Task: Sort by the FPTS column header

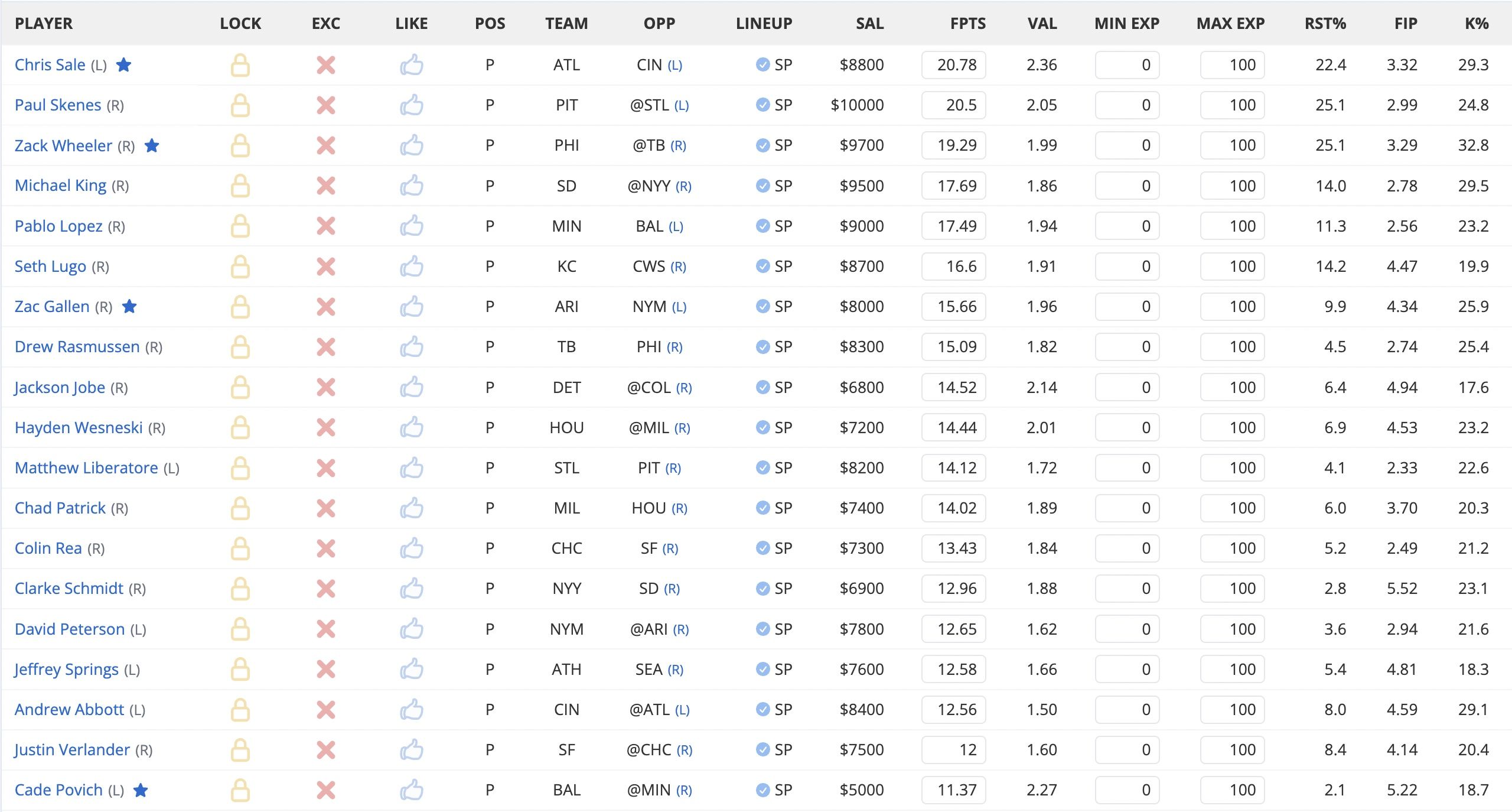Action: click(x=969, y=24)
